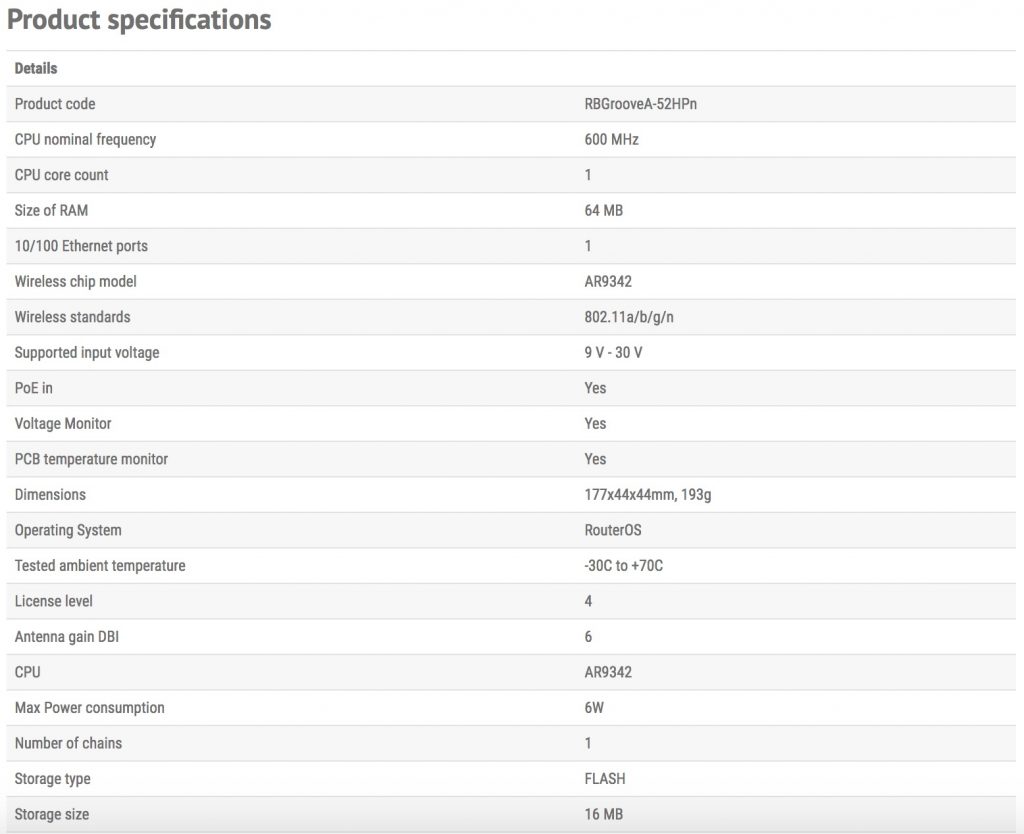Click the 9 V - 30 V voltage value
The image size is (1024, 834).
click(613, 353)
